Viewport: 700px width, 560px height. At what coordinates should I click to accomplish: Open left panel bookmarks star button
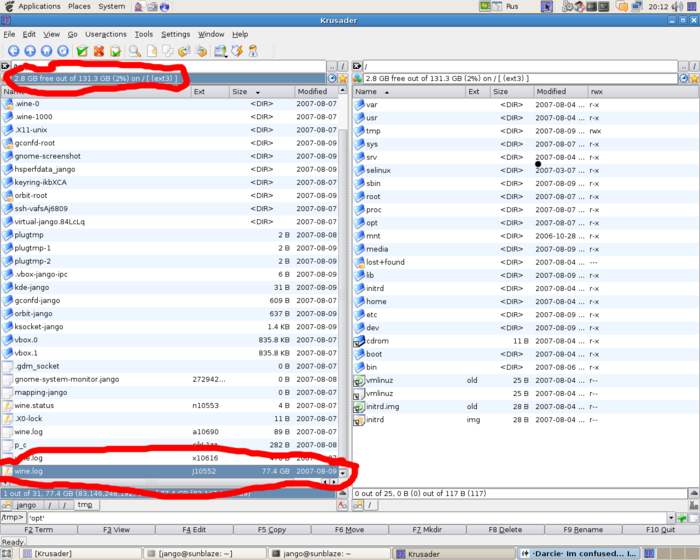343,79
